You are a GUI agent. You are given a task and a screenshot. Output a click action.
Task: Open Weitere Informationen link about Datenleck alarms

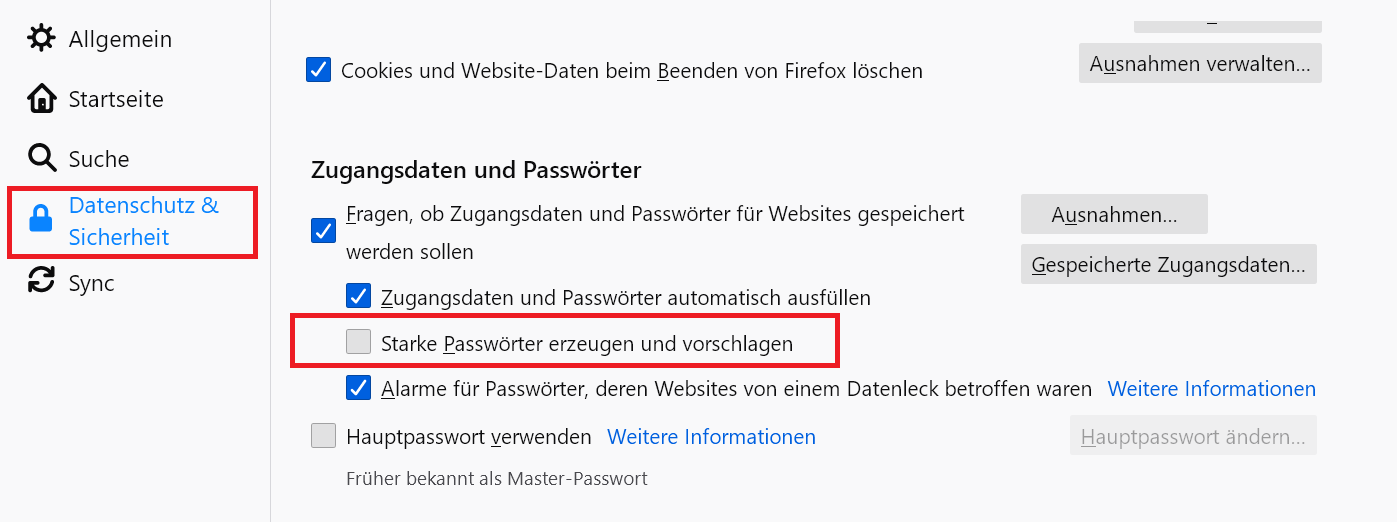click(x=1211, y=388)
